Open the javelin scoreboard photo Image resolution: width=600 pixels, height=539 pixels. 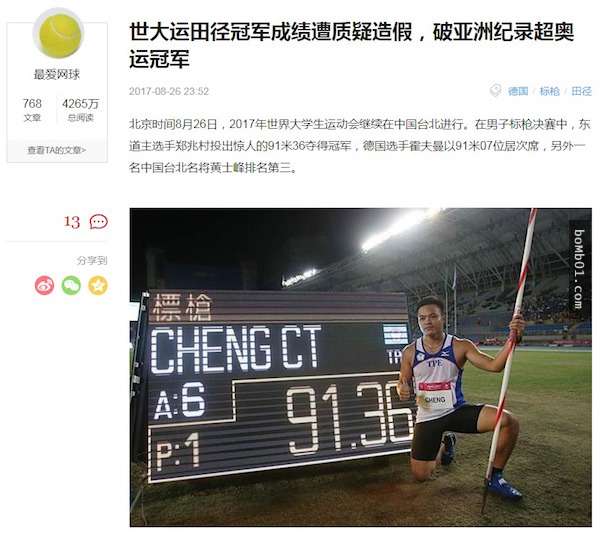tap(361, 367)
